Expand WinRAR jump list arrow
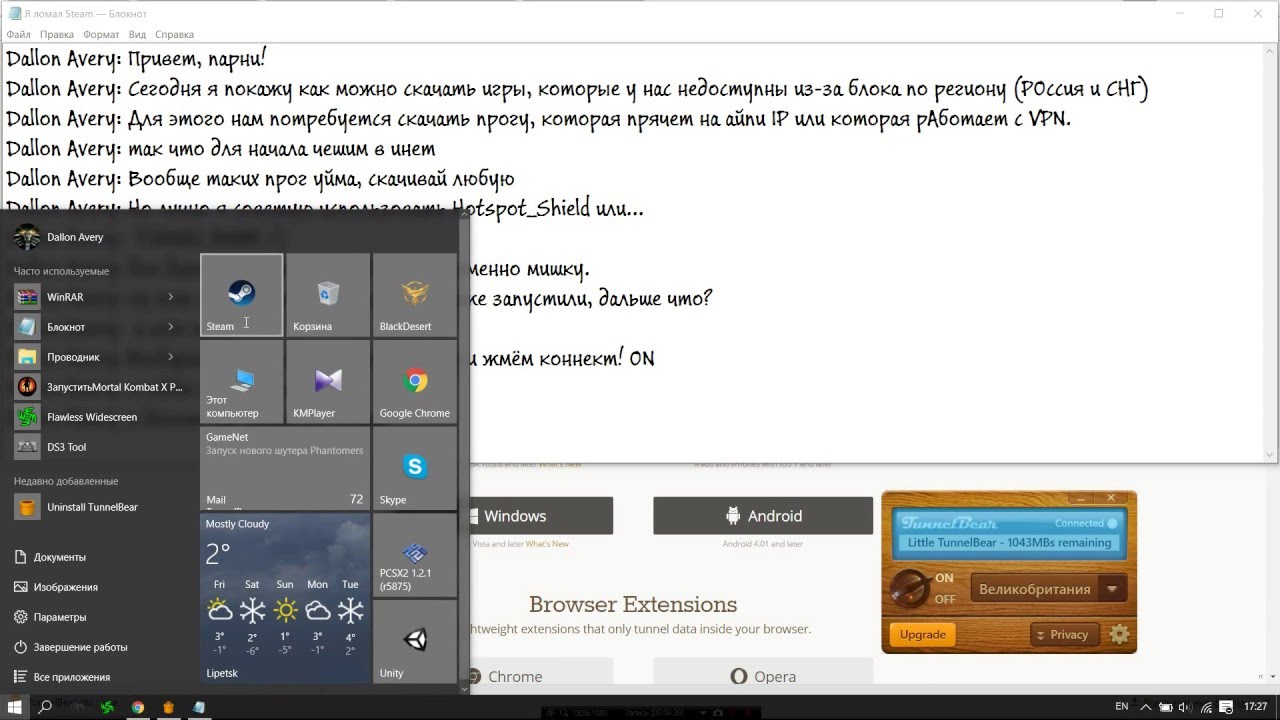Image resolution: width=1280 pixels, height=720 pixels. pyautogui.click(x=171, y=297)
